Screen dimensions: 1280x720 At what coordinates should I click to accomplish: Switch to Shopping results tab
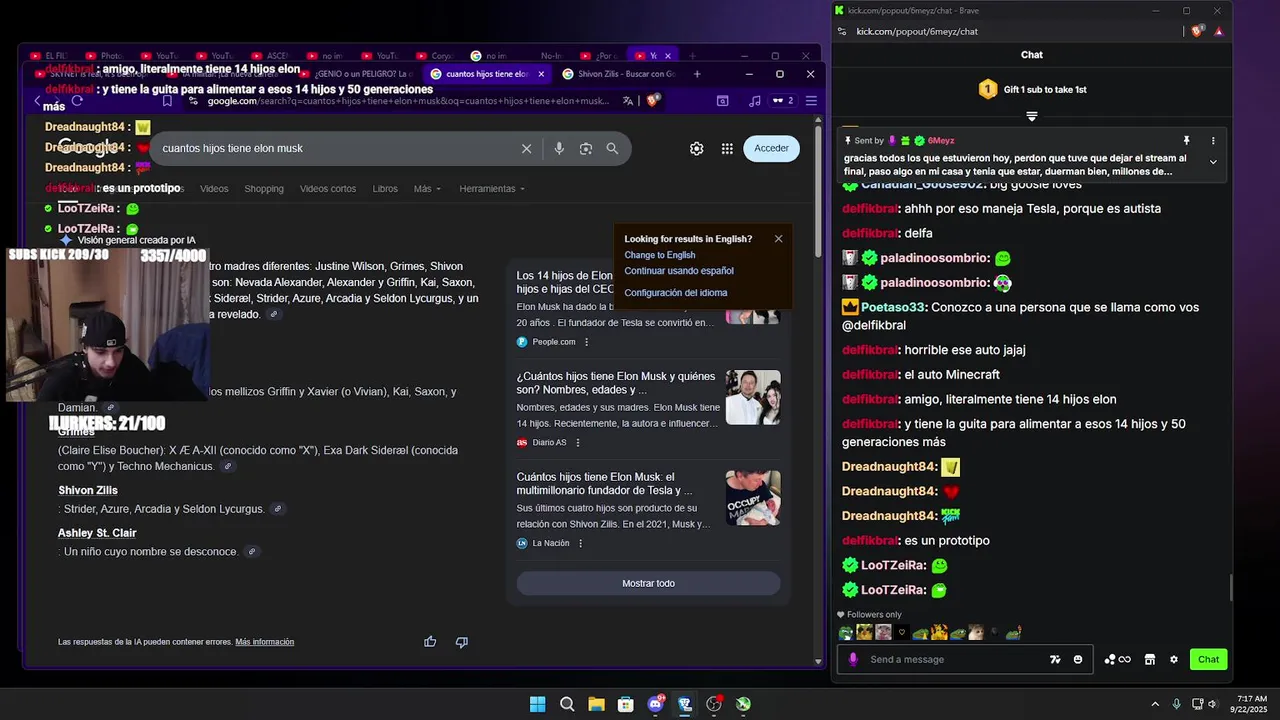point(264,188)
